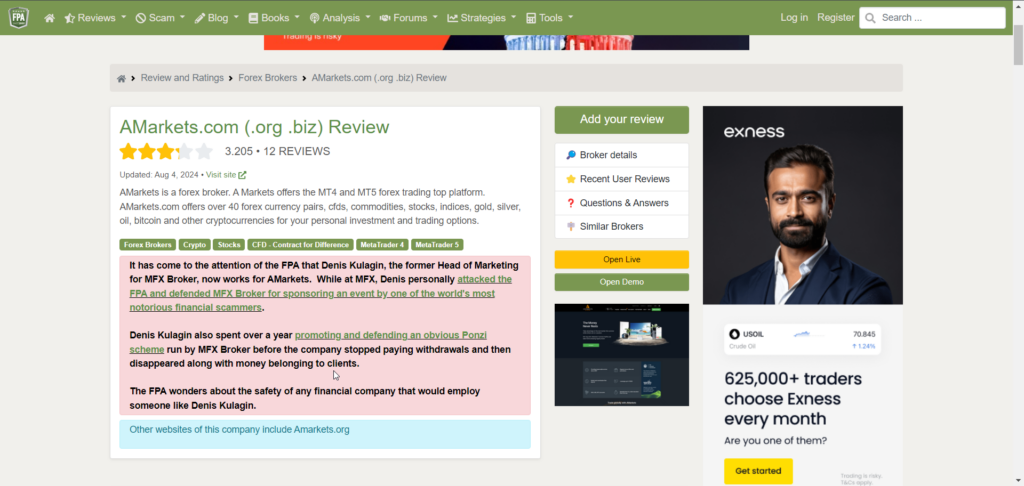
Task: Go to home via navbar house icon
Action: 50,18
